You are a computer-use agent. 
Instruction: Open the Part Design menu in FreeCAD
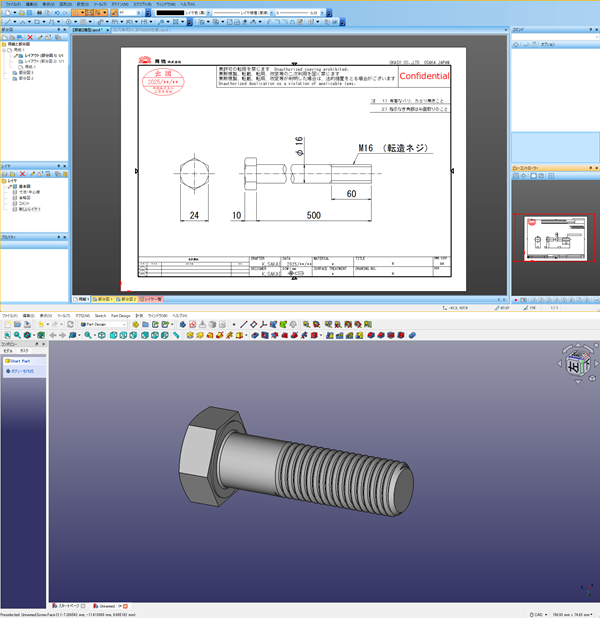(121, 316)
